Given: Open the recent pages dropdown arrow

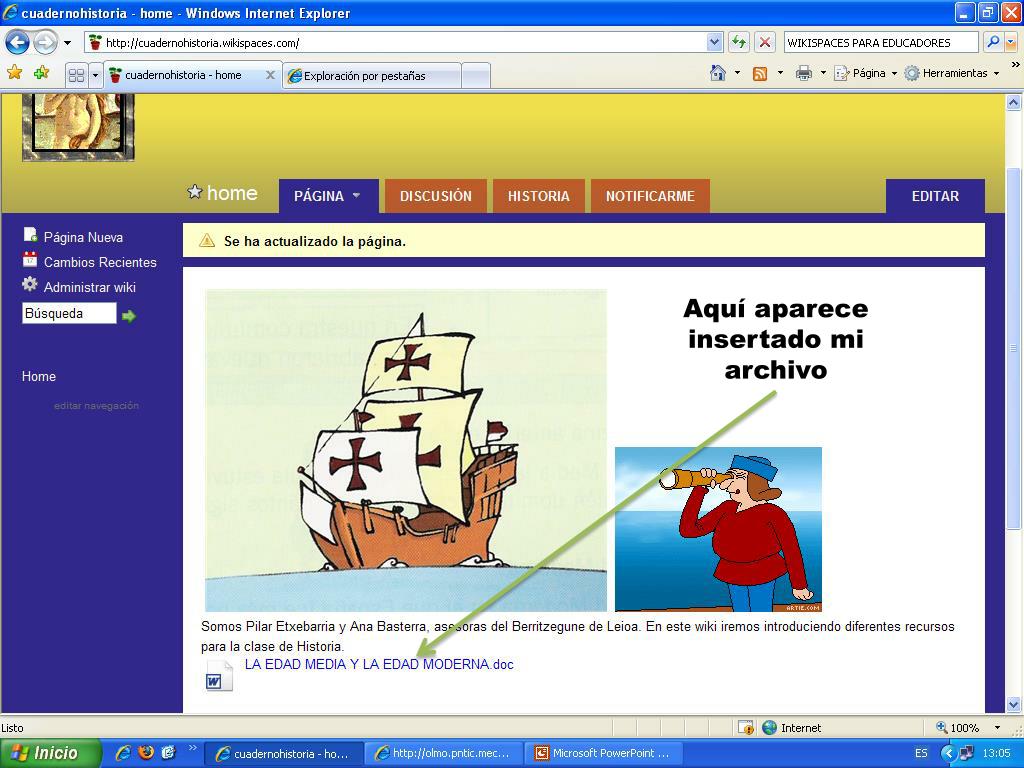Looking at the screenshot, I should (67, 43).
